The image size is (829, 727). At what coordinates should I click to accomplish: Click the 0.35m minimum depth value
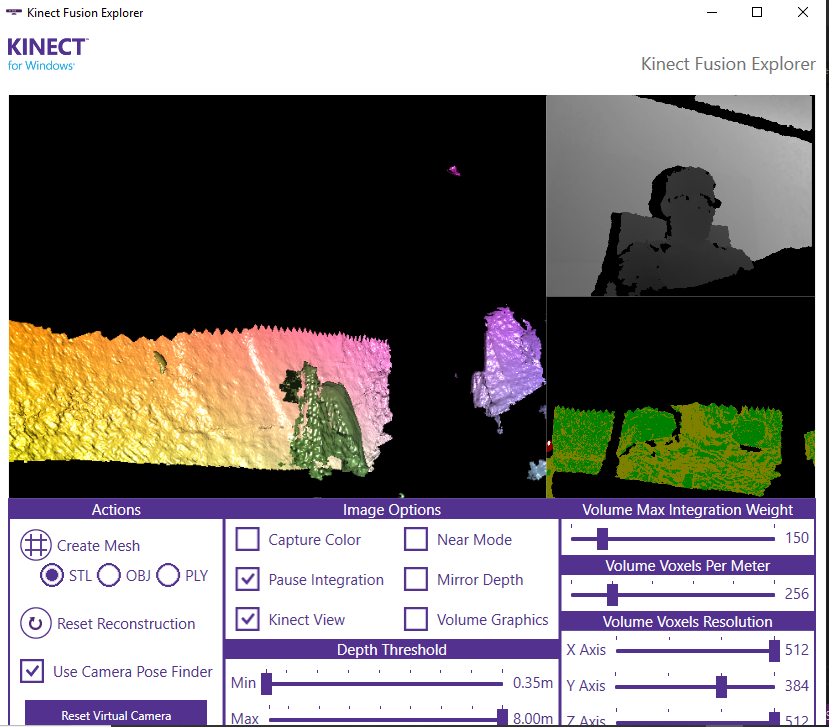pos(533,683)
